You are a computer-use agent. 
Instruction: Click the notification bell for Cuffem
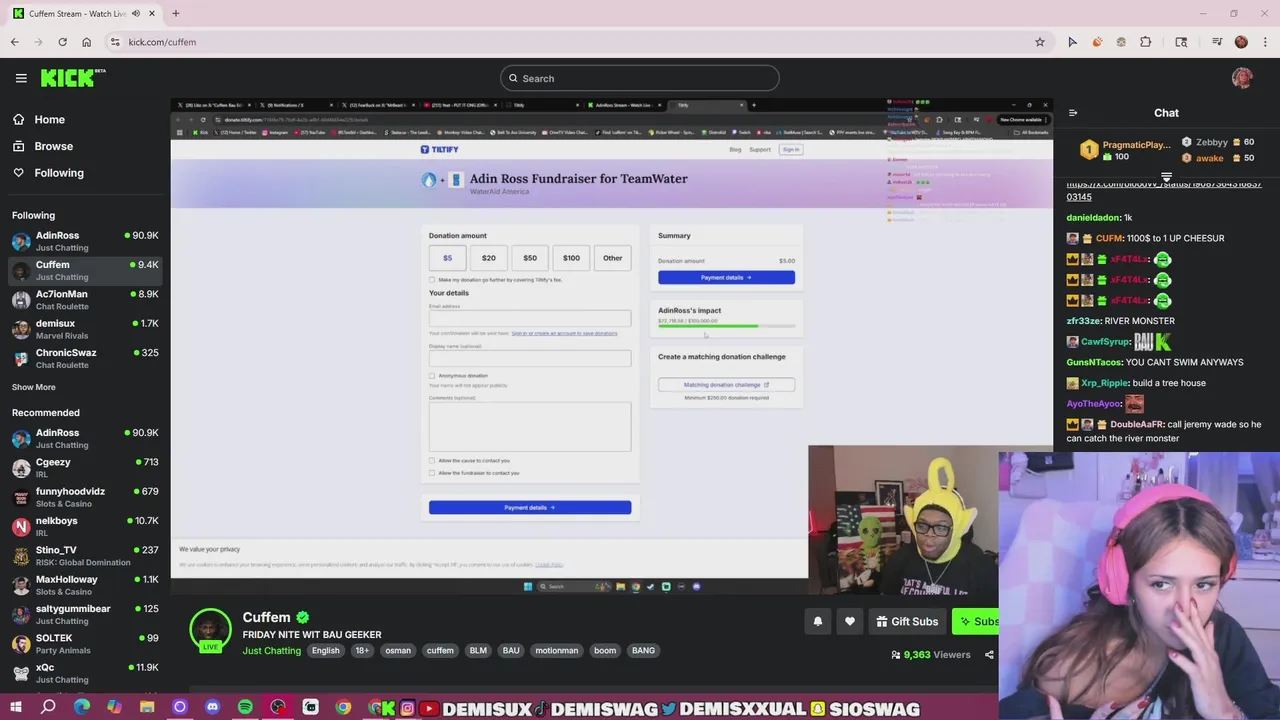pos(817,621)
